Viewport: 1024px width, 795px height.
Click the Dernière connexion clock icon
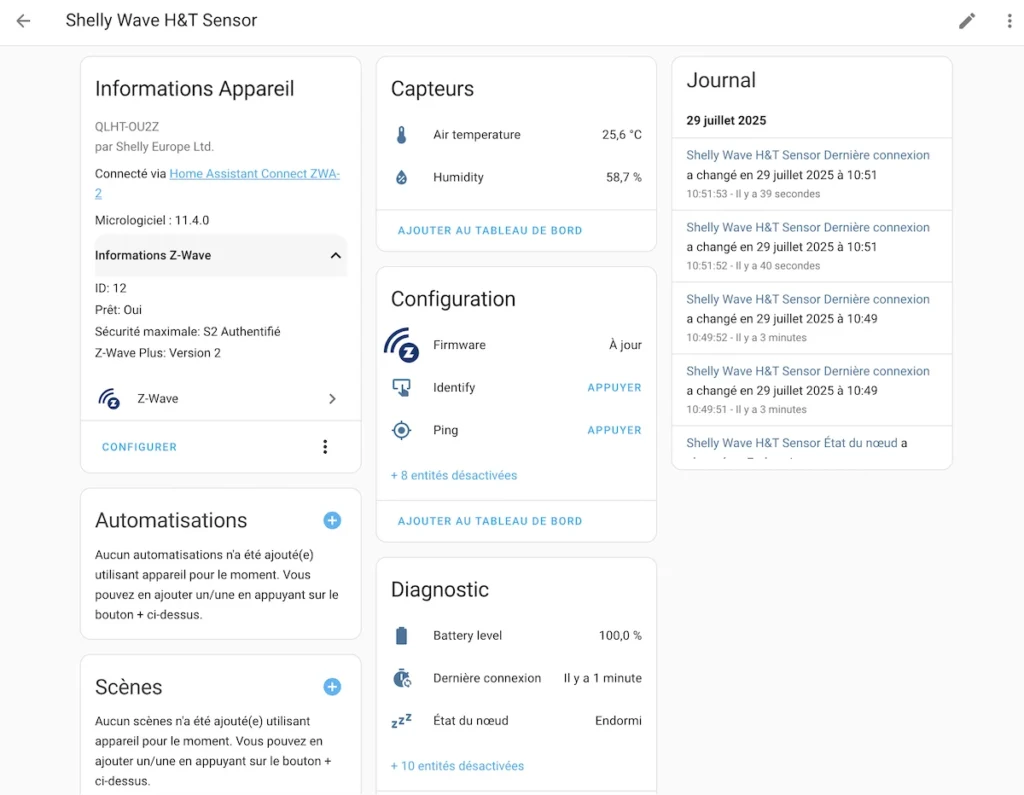[x=401, y=678]
